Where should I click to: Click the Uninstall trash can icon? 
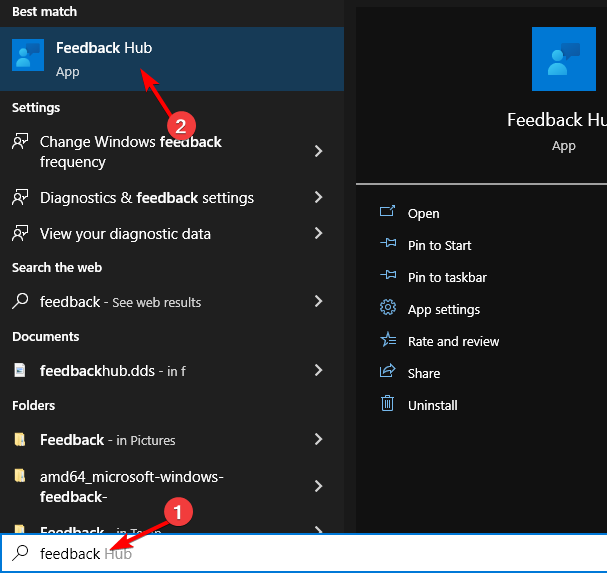point(388,403)
